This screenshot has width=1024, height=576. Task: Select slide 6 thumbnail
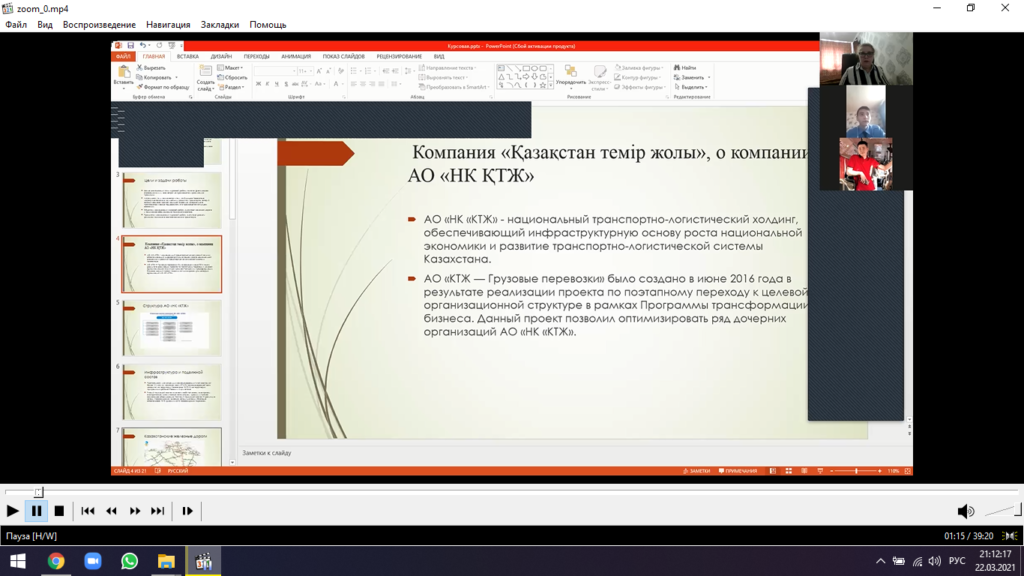click(x=172, y=392)
